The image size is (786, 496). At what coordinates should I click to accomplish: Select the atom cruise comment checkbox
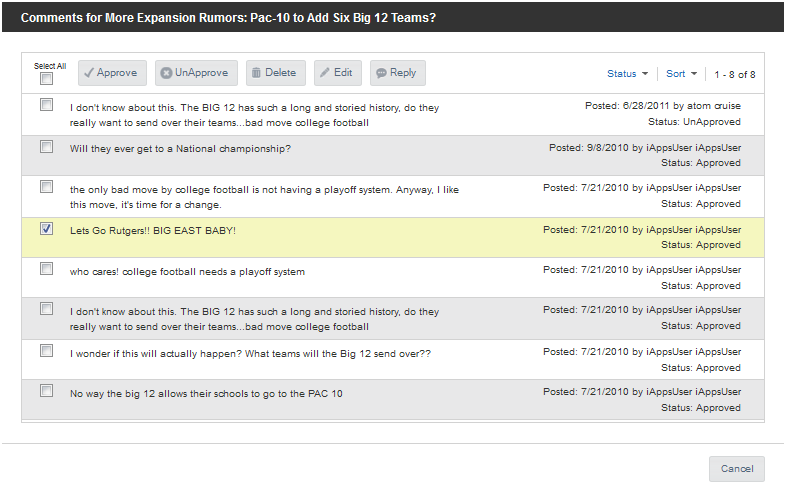coord(47,104)
